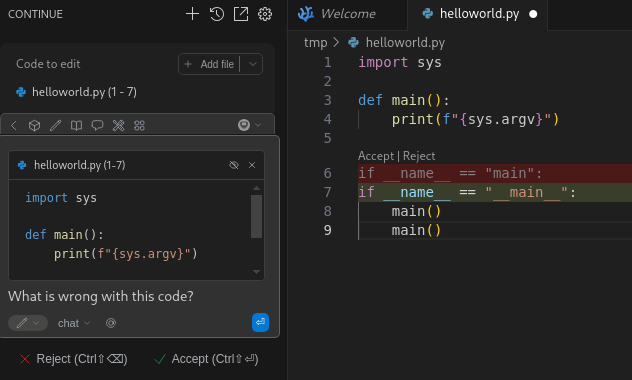The width and height of the screenshot is (632, 380).
Task: Click the speech bubble chat icon
Action: pyautogui.click(x=97, y=126)
